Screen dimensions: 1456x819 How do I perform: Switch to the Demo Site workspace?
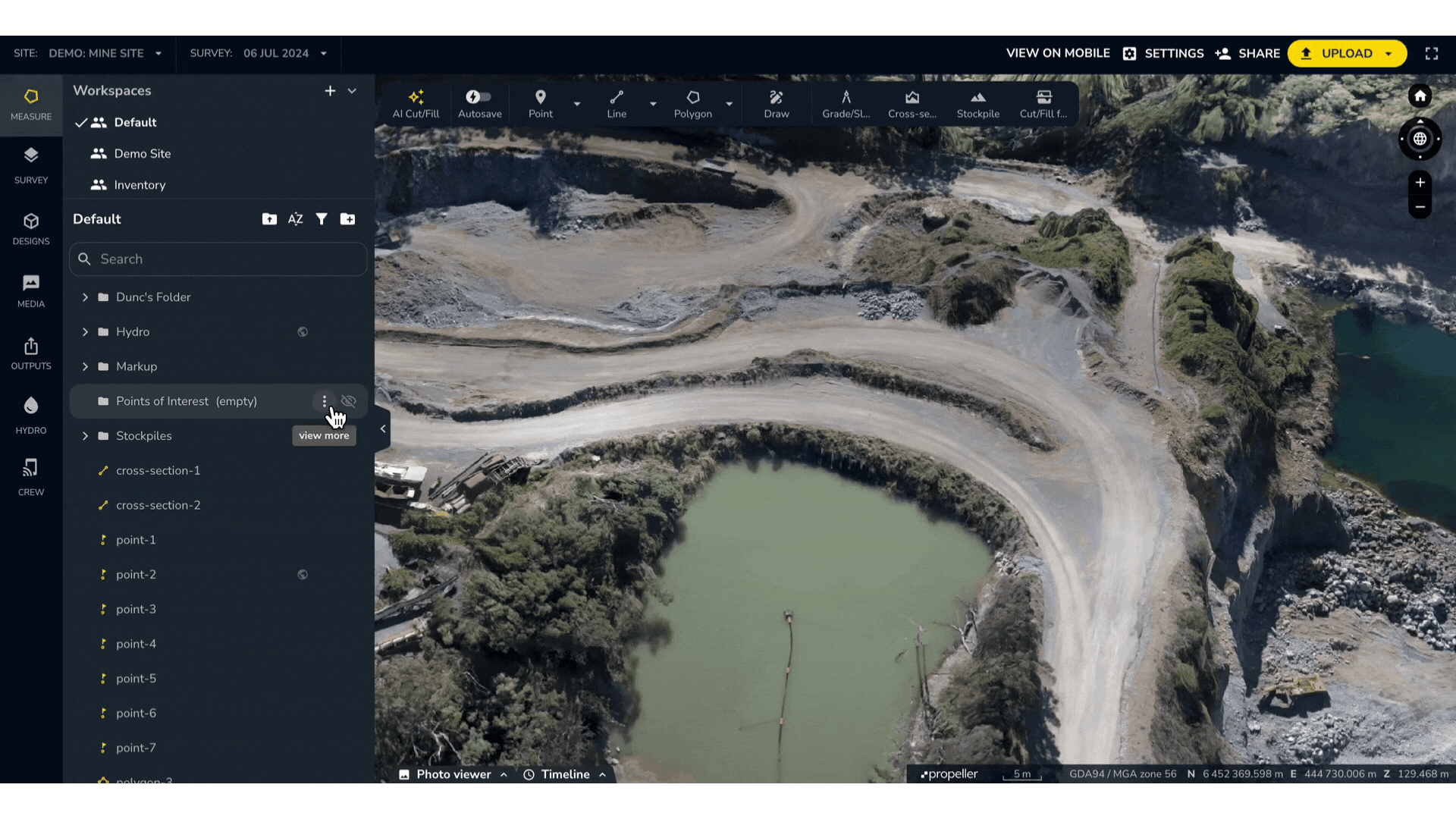143,154
